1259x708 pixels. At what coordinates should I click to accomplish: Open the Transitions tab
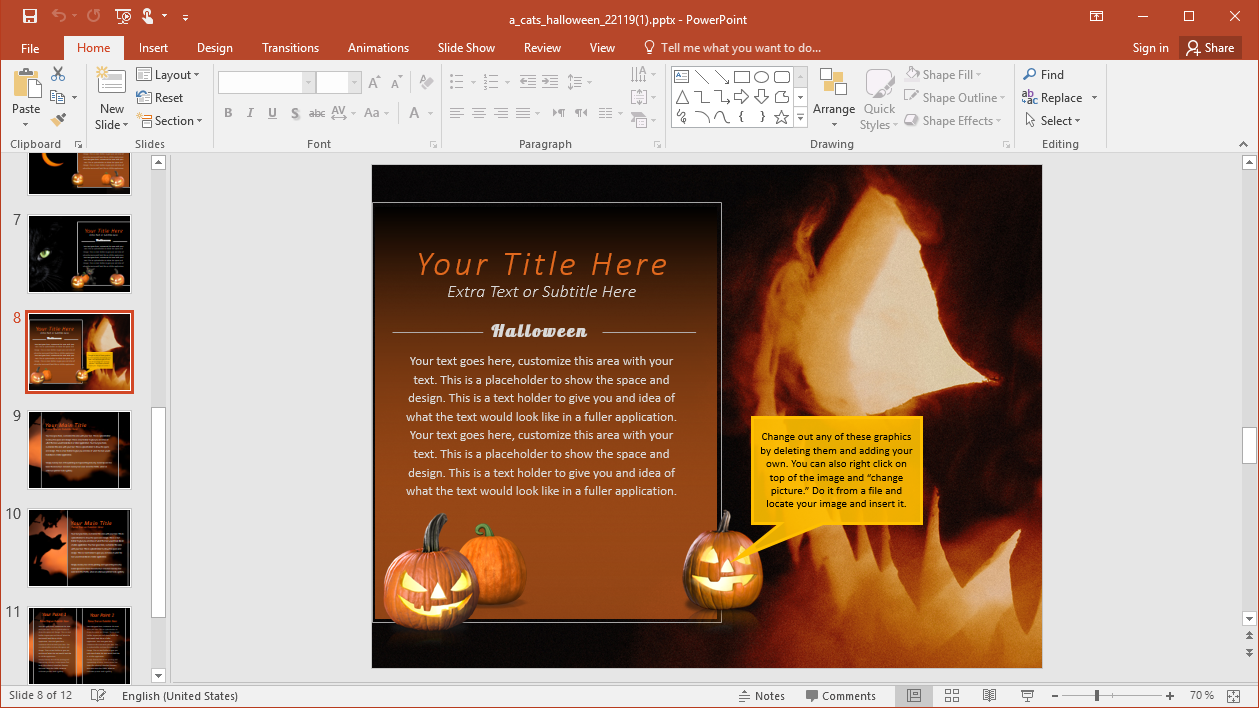pos(290,48)
